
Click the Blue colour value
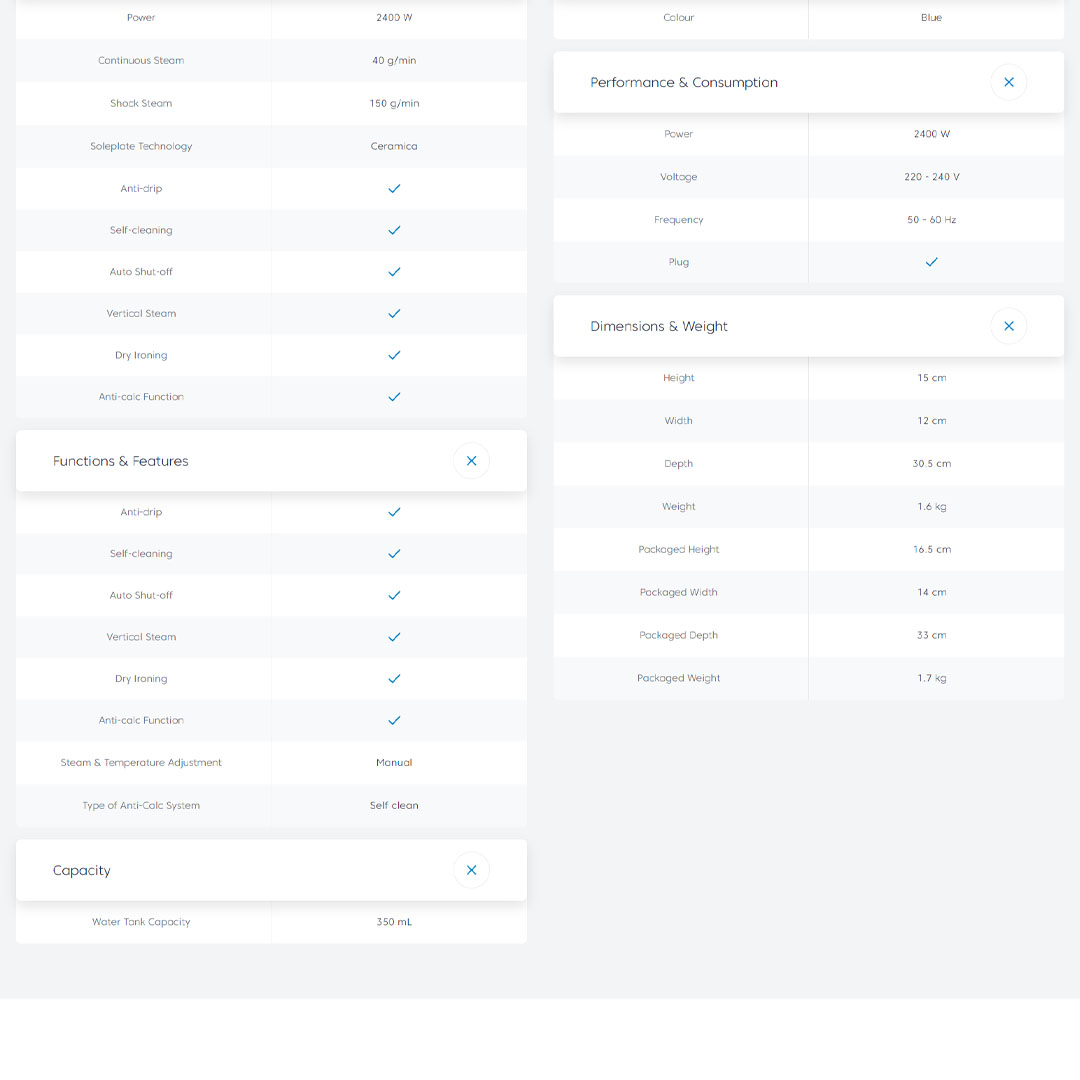point(931,18)
